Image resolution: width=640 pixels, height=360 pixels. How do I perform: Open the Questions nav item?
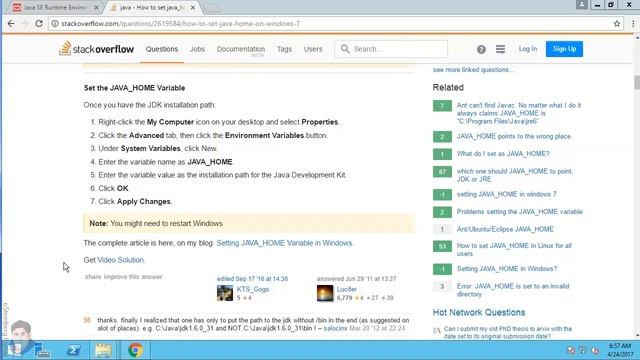pos(162,49)
